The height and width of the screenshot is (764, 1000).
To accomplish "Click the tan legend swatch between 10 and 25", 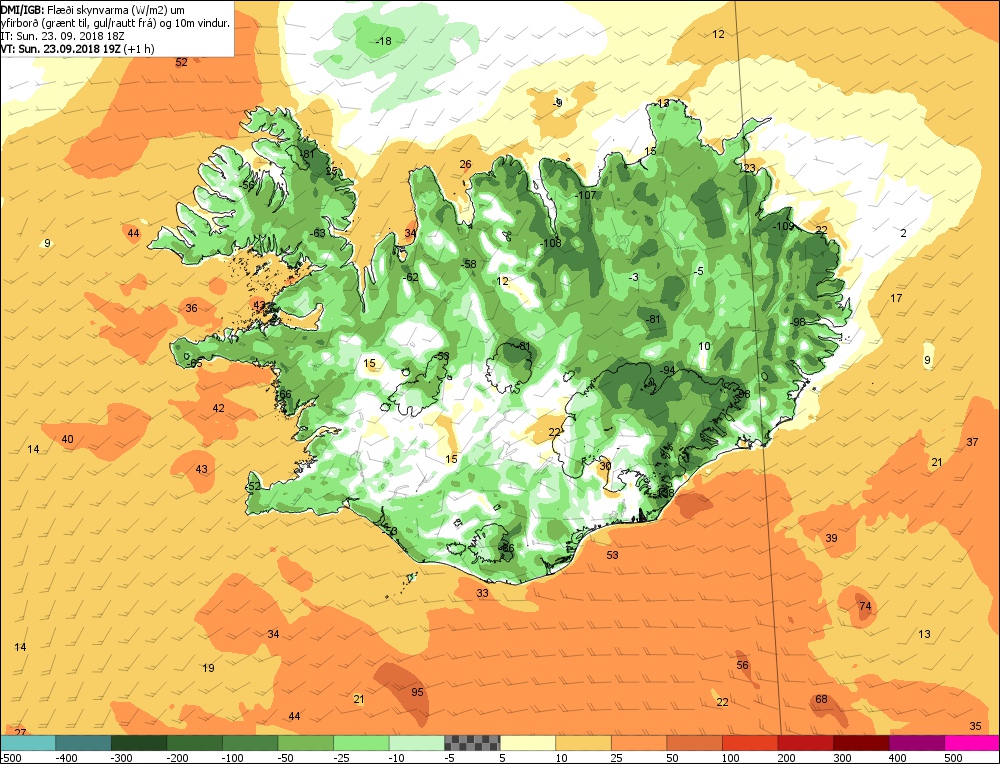I will (583, 742).
